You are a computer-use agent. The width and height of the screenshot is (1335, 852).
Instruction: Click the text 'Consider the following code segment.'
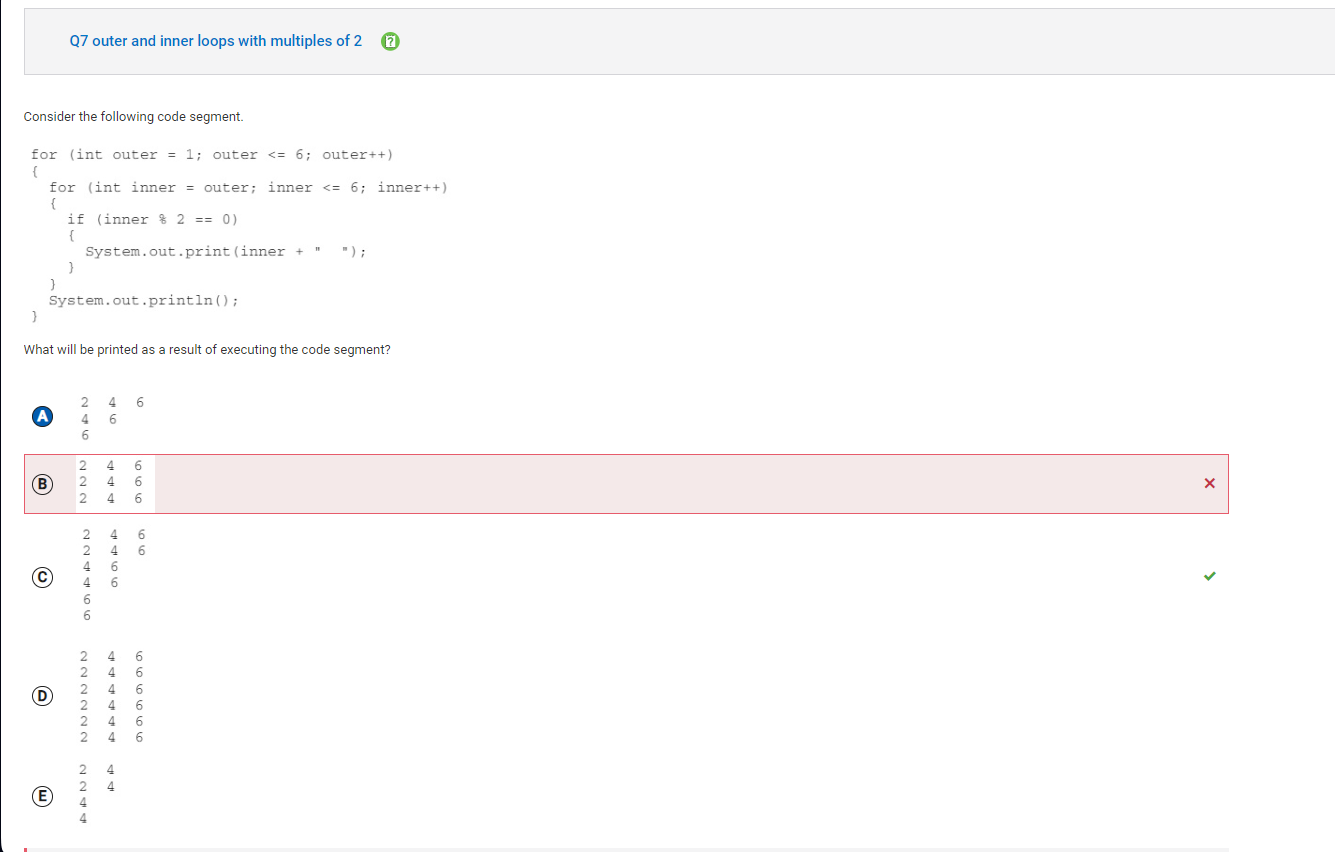tap(133, 117)
